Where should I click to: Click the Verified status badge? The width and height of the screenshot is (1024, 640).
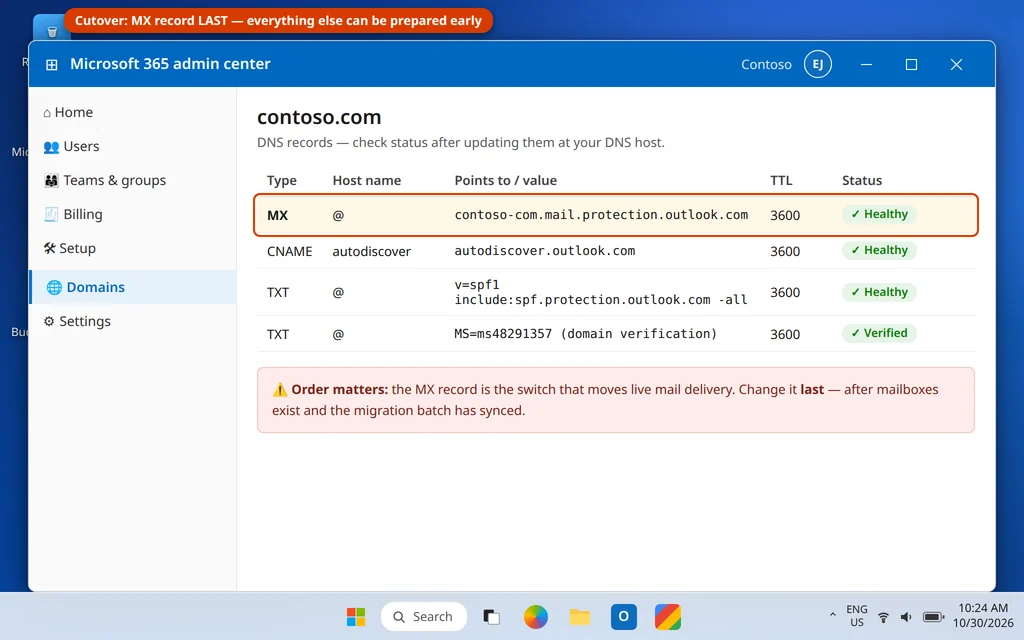coord(879,333)
